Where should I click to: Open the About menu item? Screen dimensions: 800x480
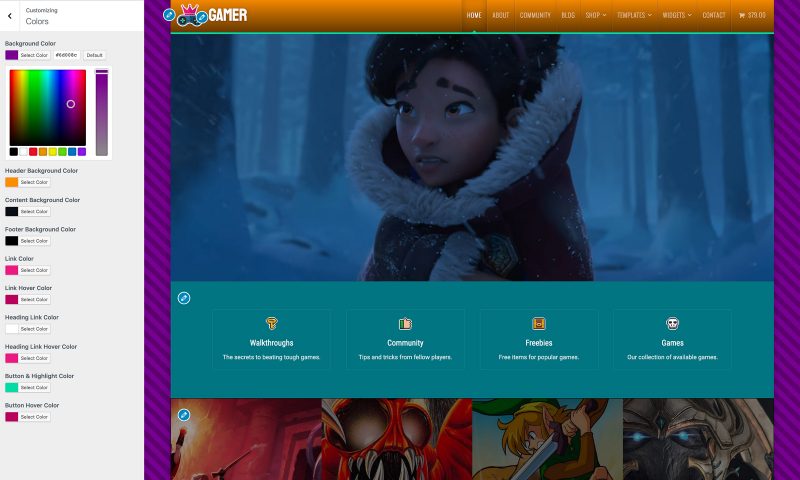(501, 15)
